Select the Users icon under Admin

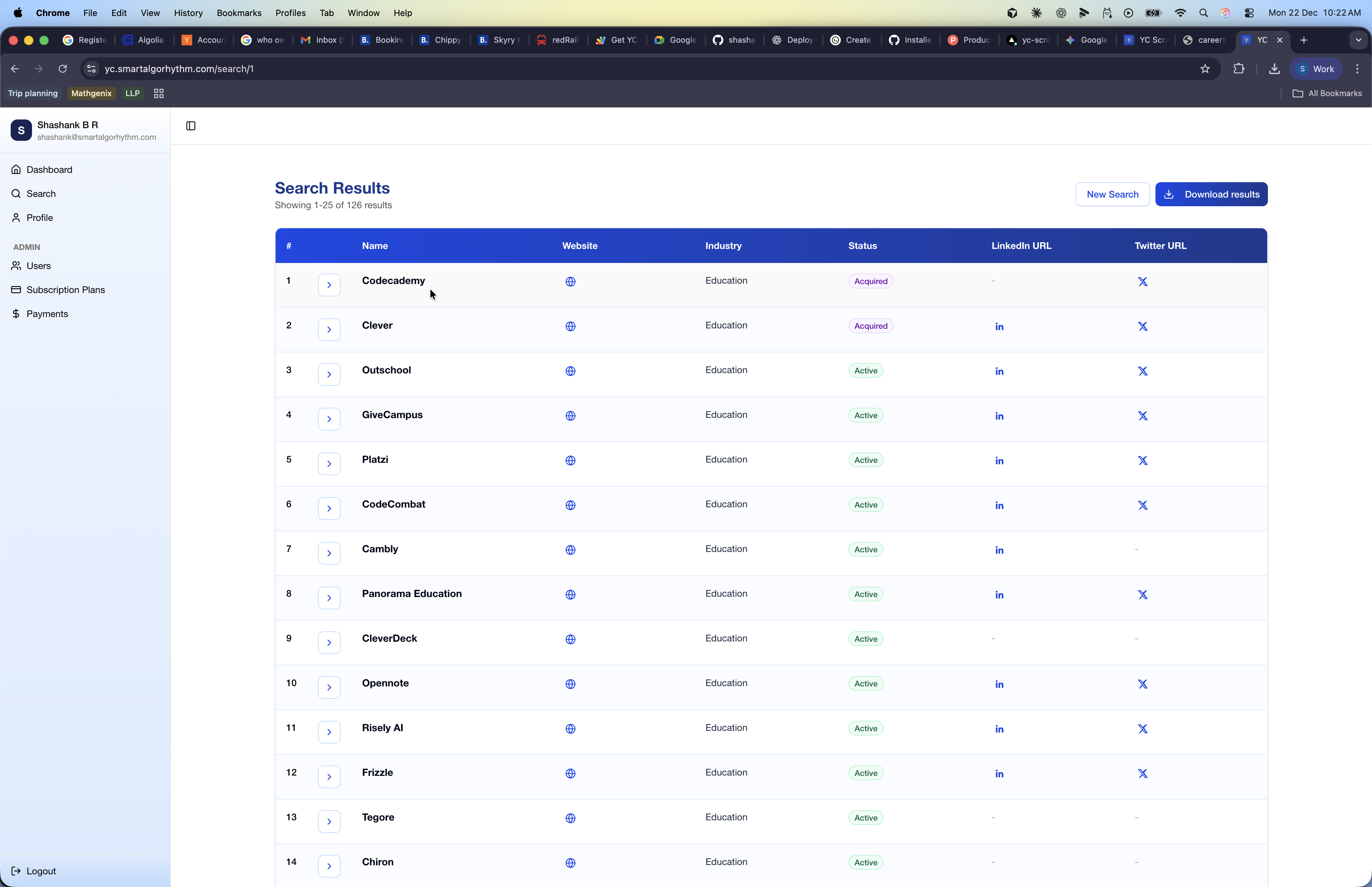click(16, 266)
